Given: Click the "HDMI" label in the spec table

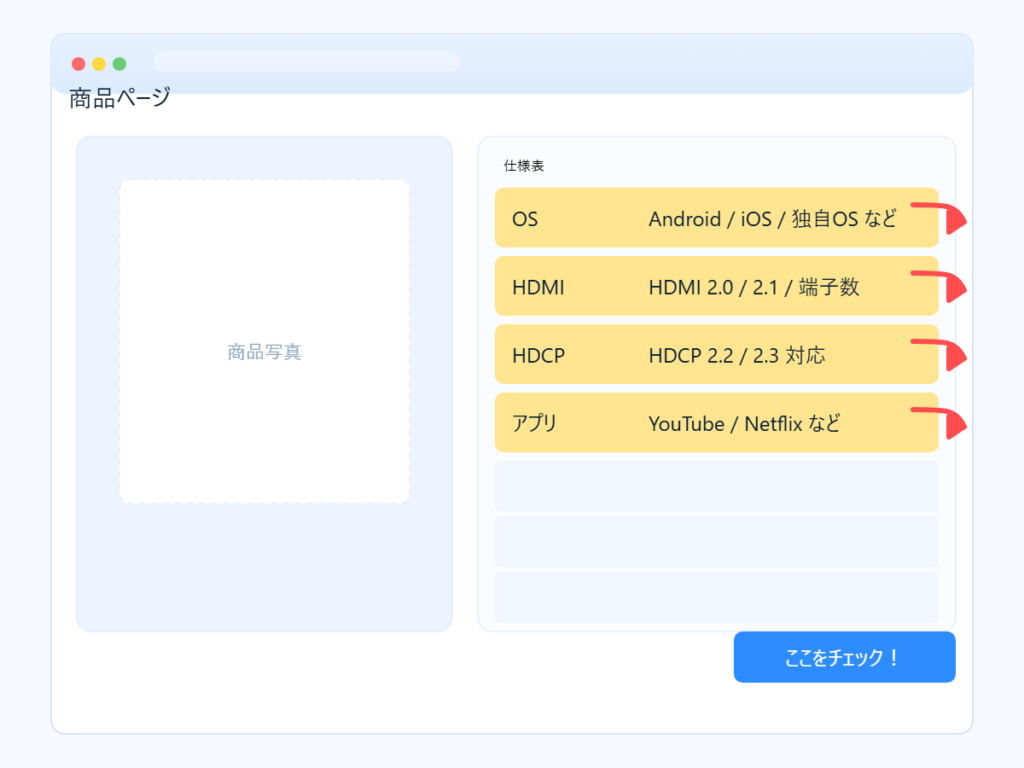Looking at the screenshot, I should [x=538, y=287].
